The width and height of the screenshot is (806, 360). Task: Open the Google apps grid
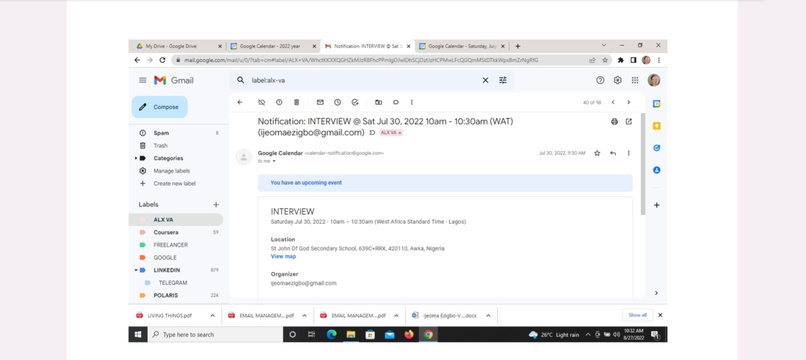coord(635,80)
